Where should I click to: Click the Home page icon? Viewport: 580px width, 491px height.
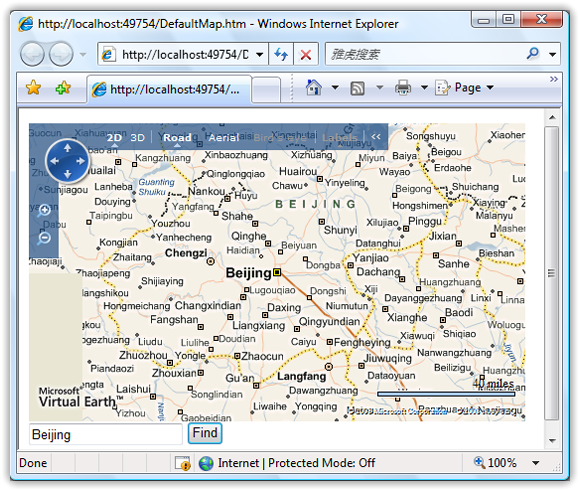[313, 88]
